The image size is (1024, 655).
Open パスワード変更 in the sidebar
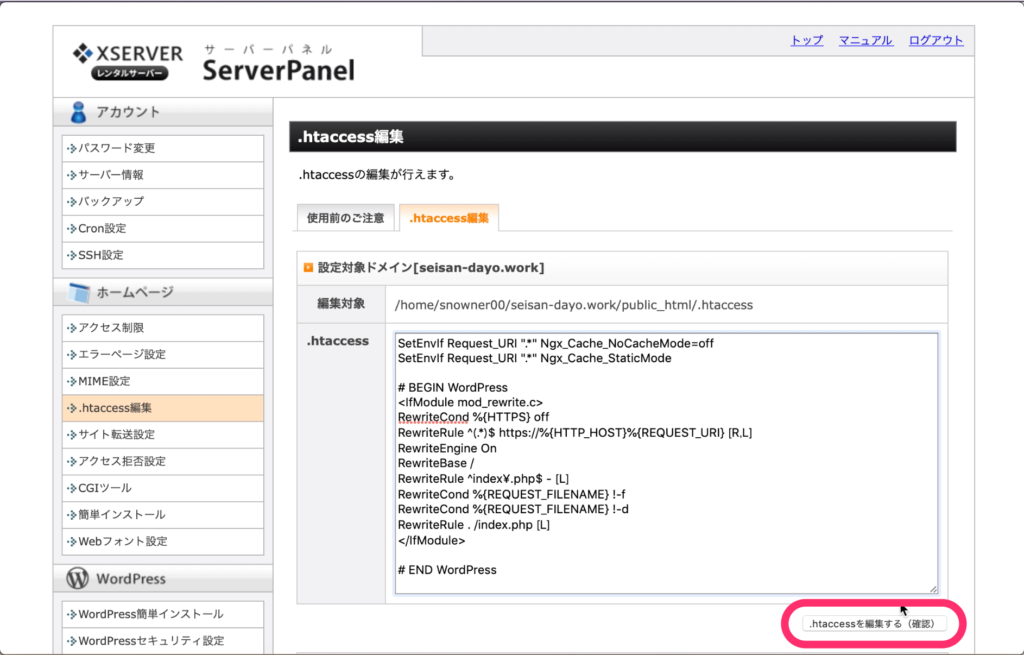tap(116, 148)
